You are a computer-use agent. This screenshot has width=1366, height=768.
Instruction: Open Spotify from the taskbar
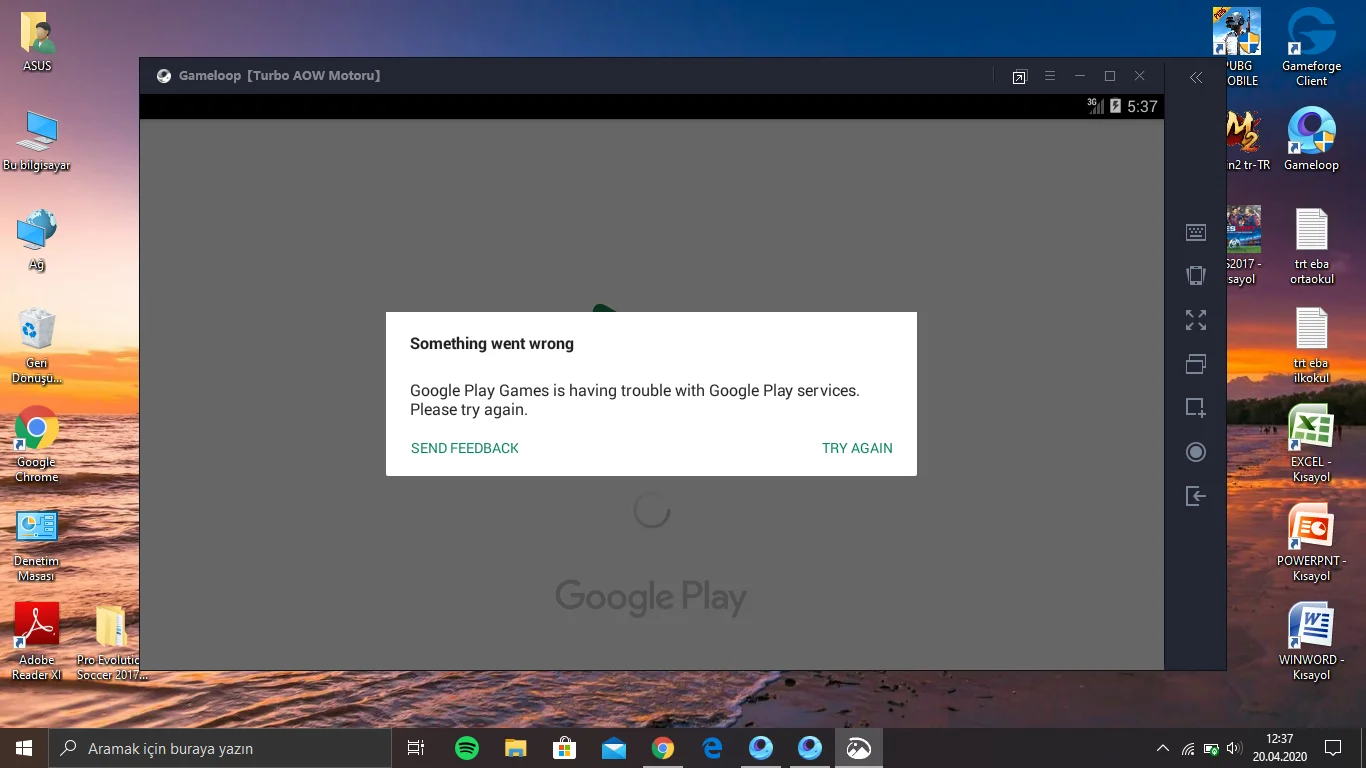point(466,748)
